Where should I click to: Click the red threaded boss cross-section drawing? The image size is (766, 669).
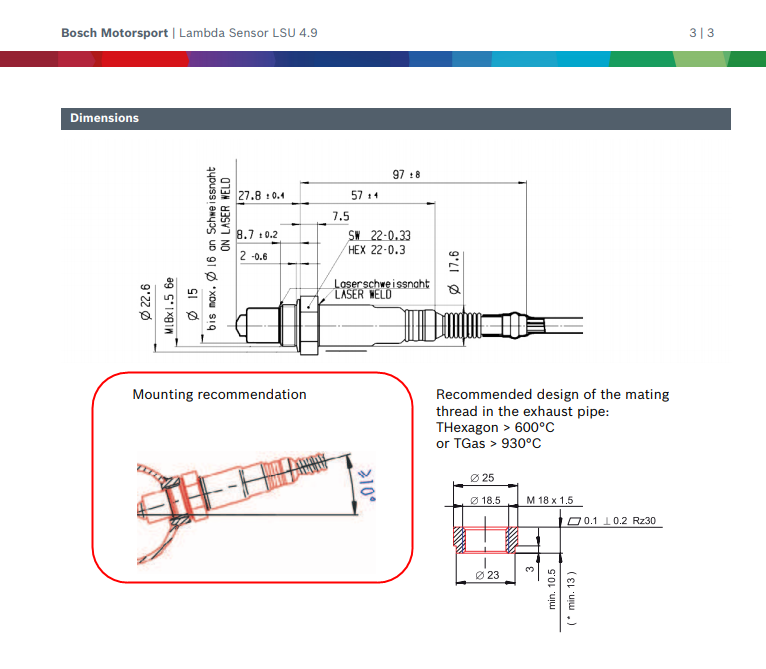pos(485,540)
